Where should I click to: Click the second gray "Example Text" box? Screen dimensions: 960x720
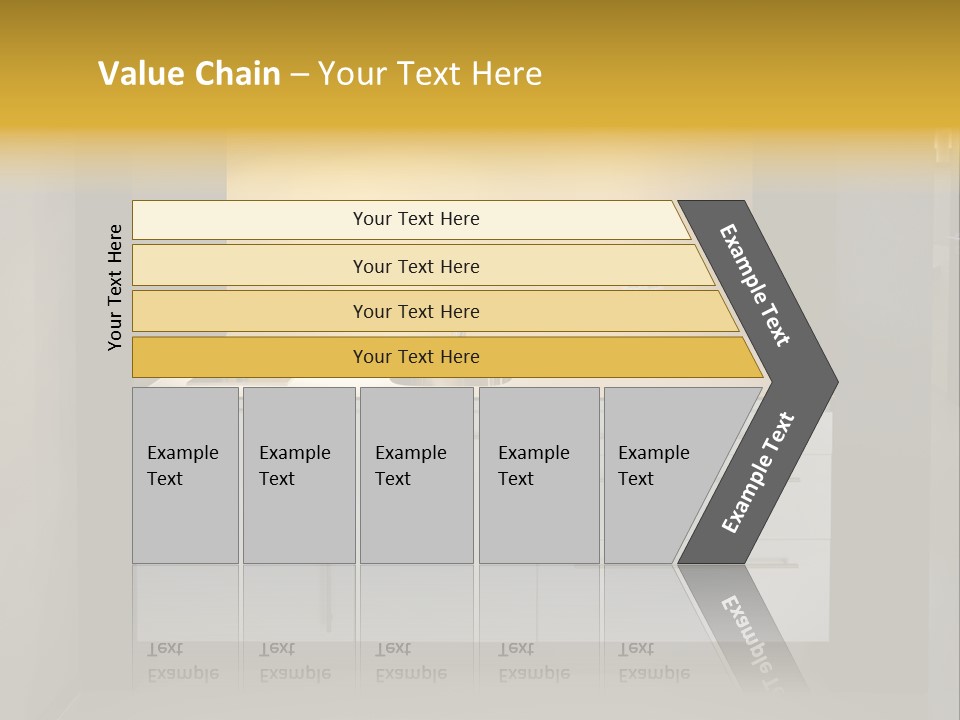(x=298, y=475)
